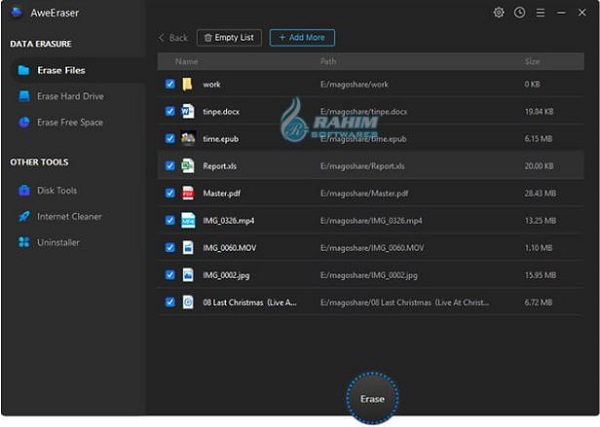
Task: Select the Report.xls row
Action: [x=370, y=166]
